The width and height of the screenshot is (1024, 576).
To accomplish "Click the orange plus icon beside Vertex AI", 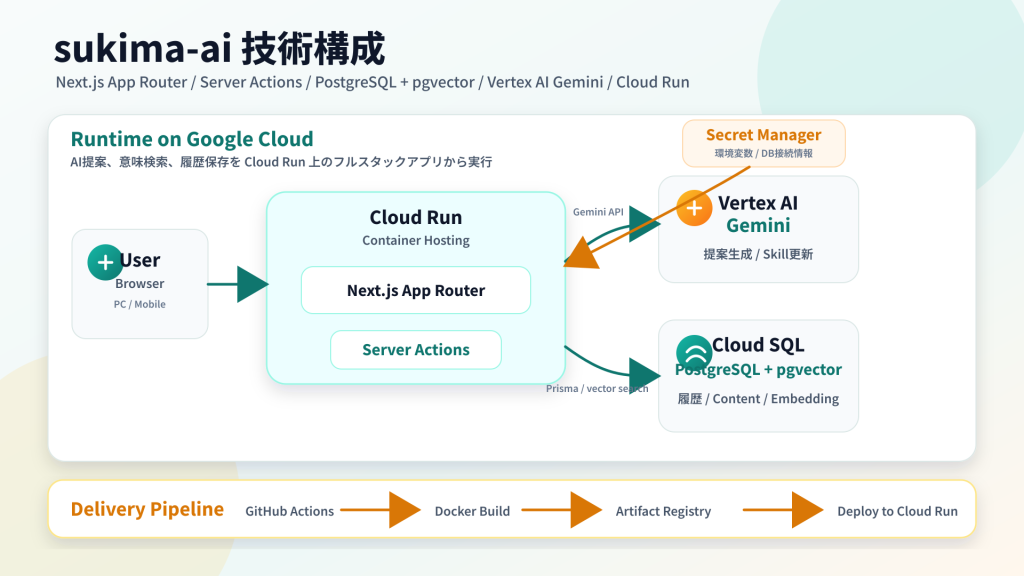I will (x=694, y=208).
